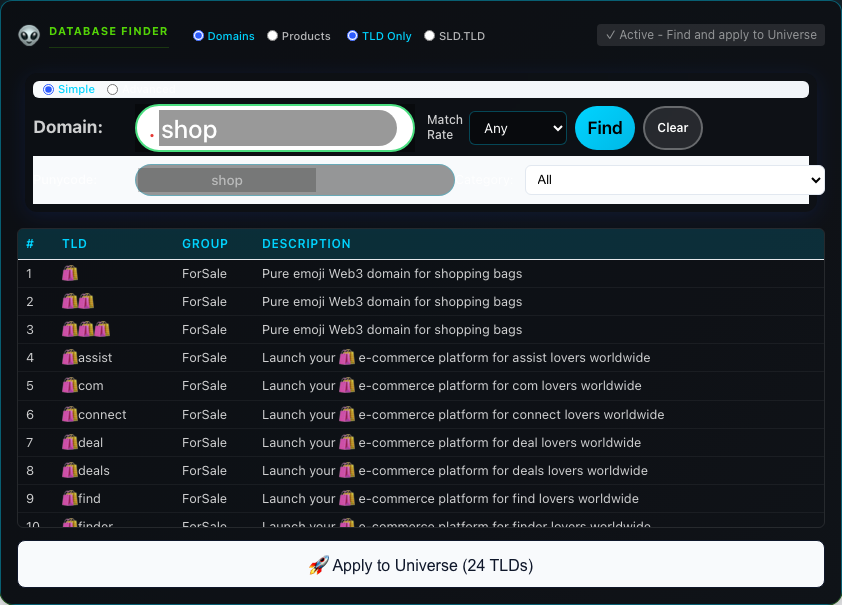Click the Domain input field containing shop

[276, 128]
